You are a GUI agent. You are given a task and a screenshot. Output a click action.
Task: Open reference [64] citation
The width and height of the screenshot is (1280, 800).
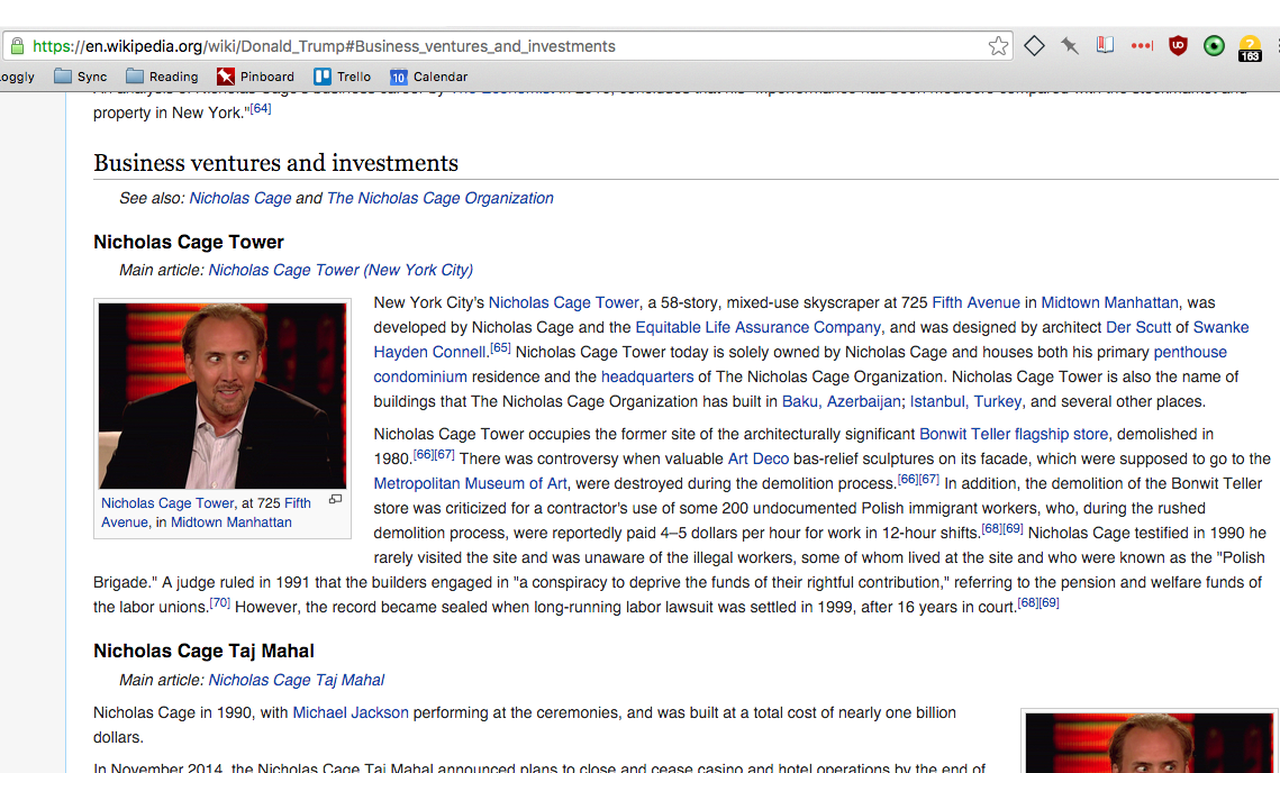(261, 108)
